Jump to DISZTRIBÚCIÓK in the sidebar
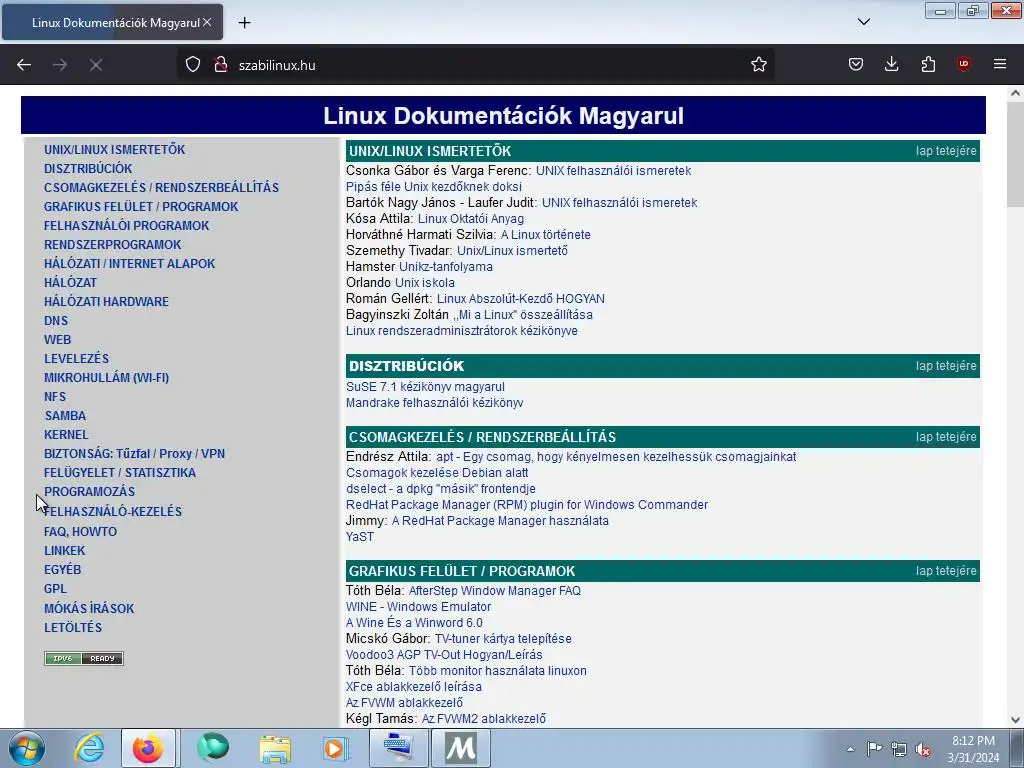Viewport: 1024px width, 768px height. 88,168
